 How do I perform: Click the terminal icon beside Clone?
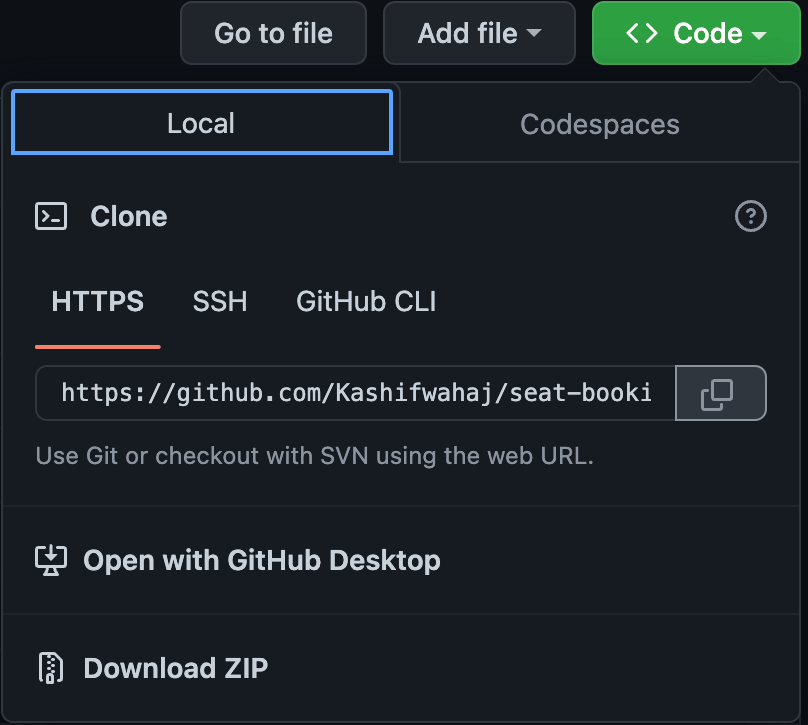[51, 217]
